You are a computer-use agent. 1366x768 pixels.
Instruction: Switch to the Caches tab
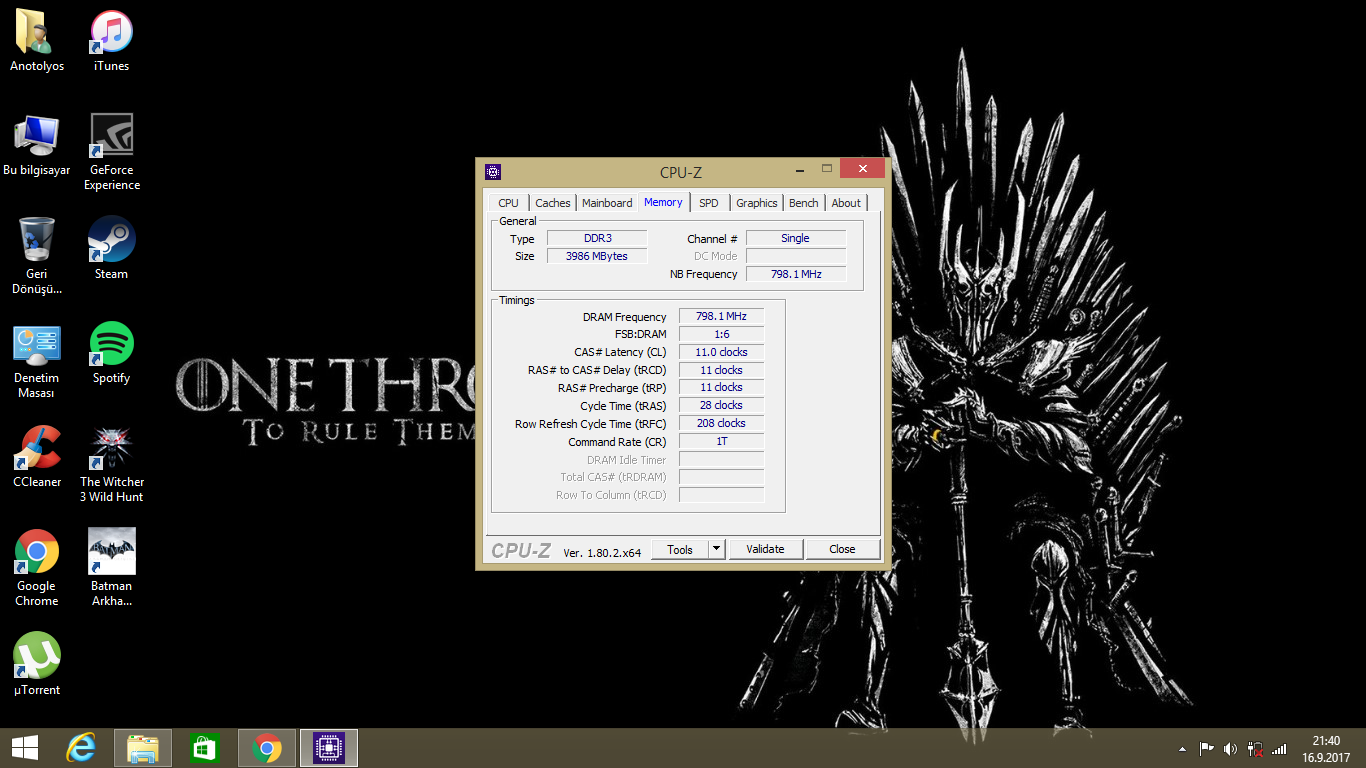552,203
